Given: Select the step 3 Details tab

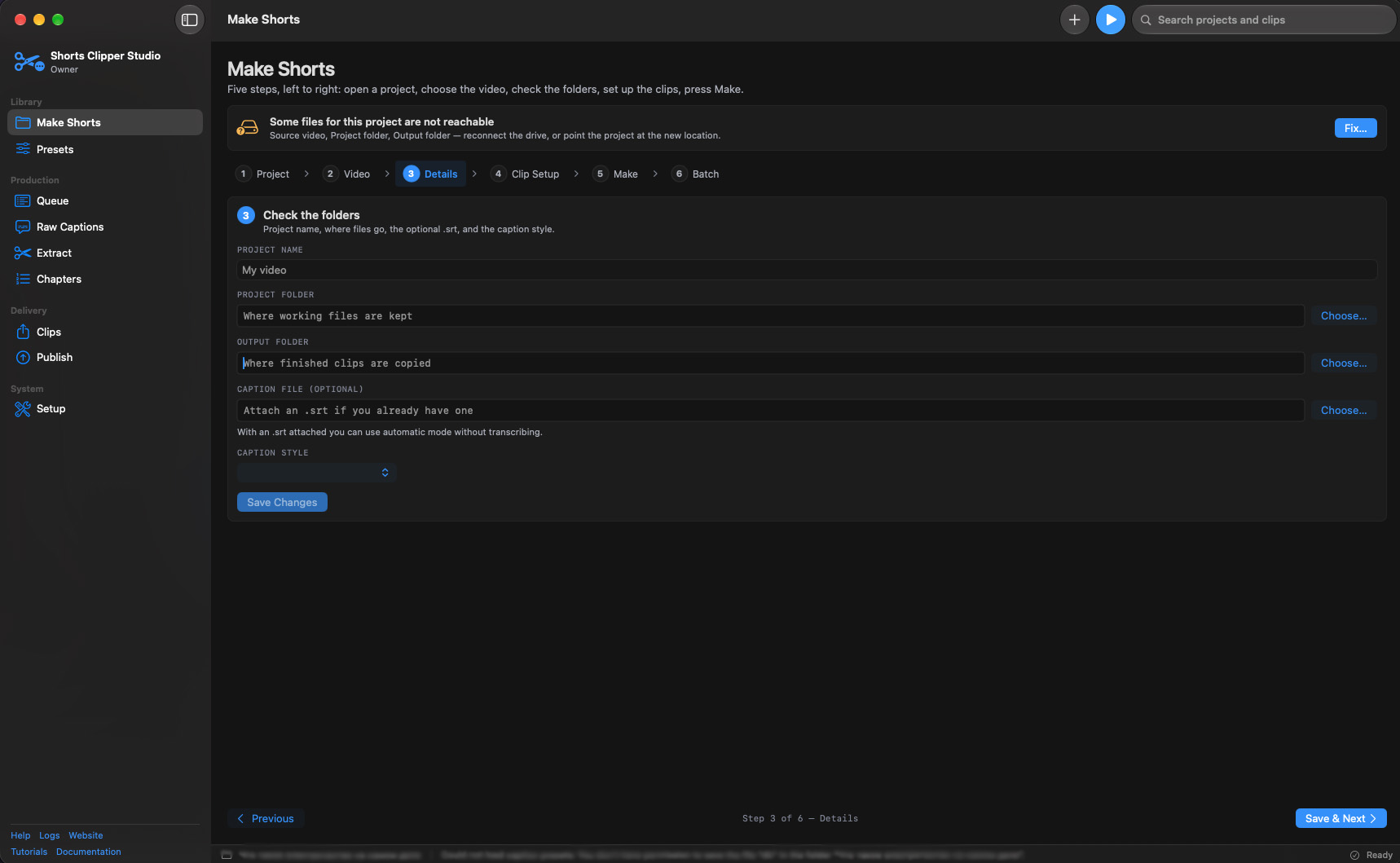Looking at the screenshot, I should (430, 174).
